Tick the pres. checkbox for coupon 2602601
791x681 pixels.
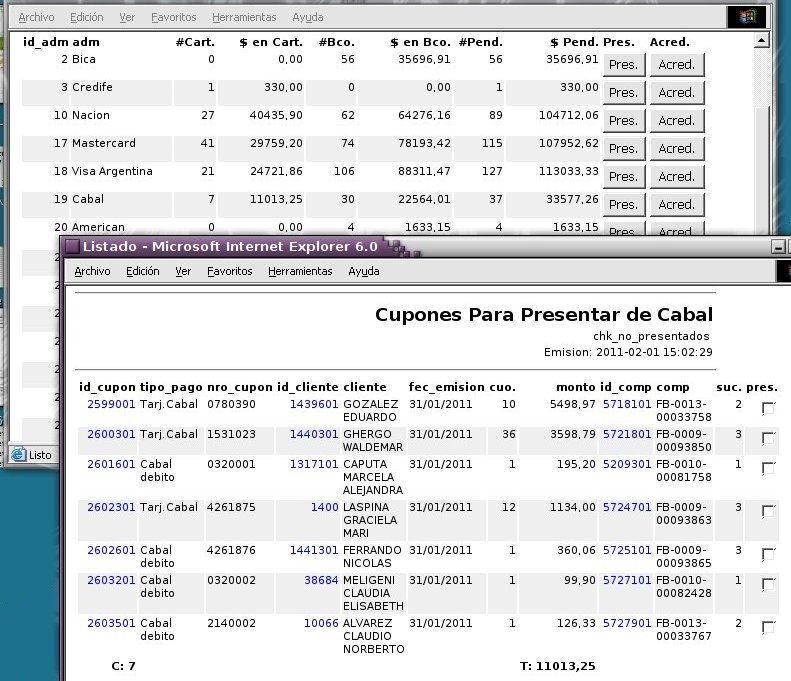[768, 553]
